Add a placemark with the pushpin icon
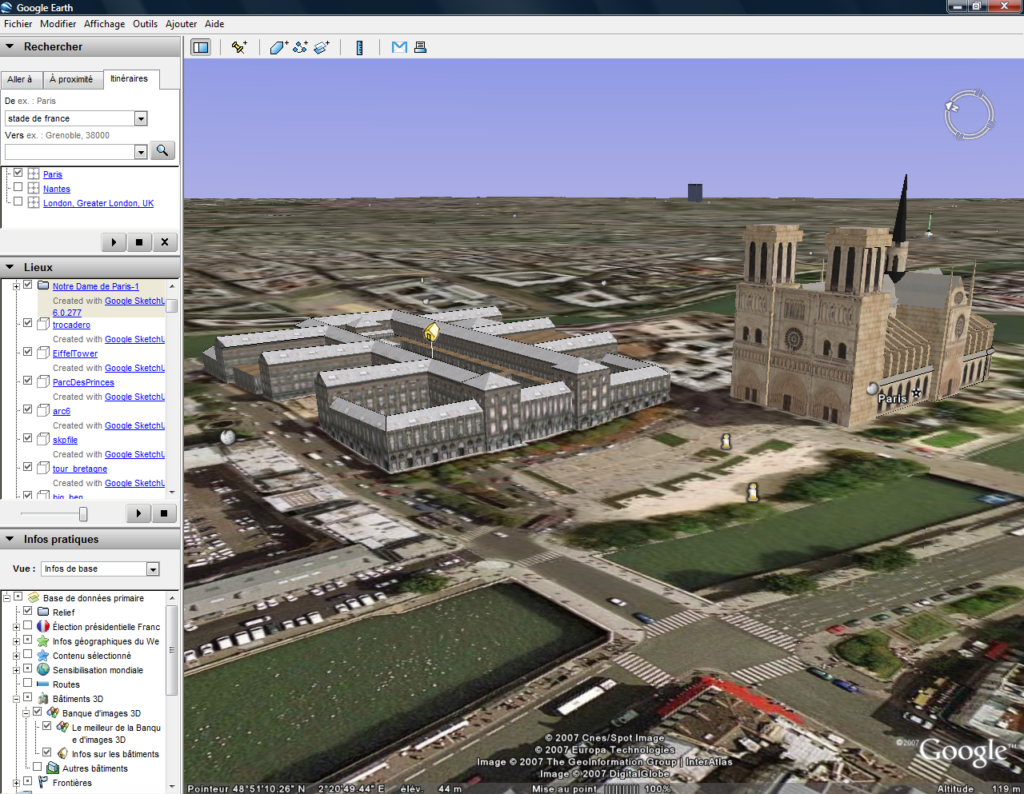This screenshot has width=1024, height=794. [239, 47]
